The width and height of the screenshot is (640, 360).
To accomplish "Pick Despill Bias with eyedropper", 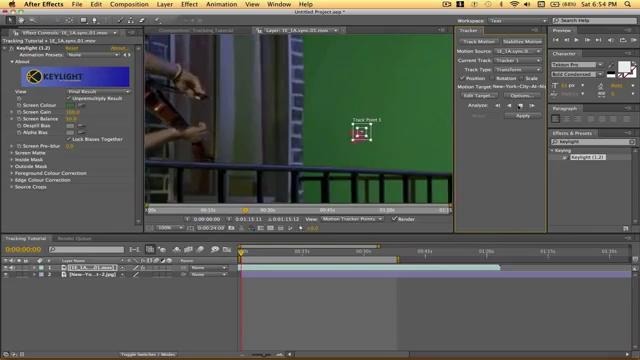I will [81, 126].
